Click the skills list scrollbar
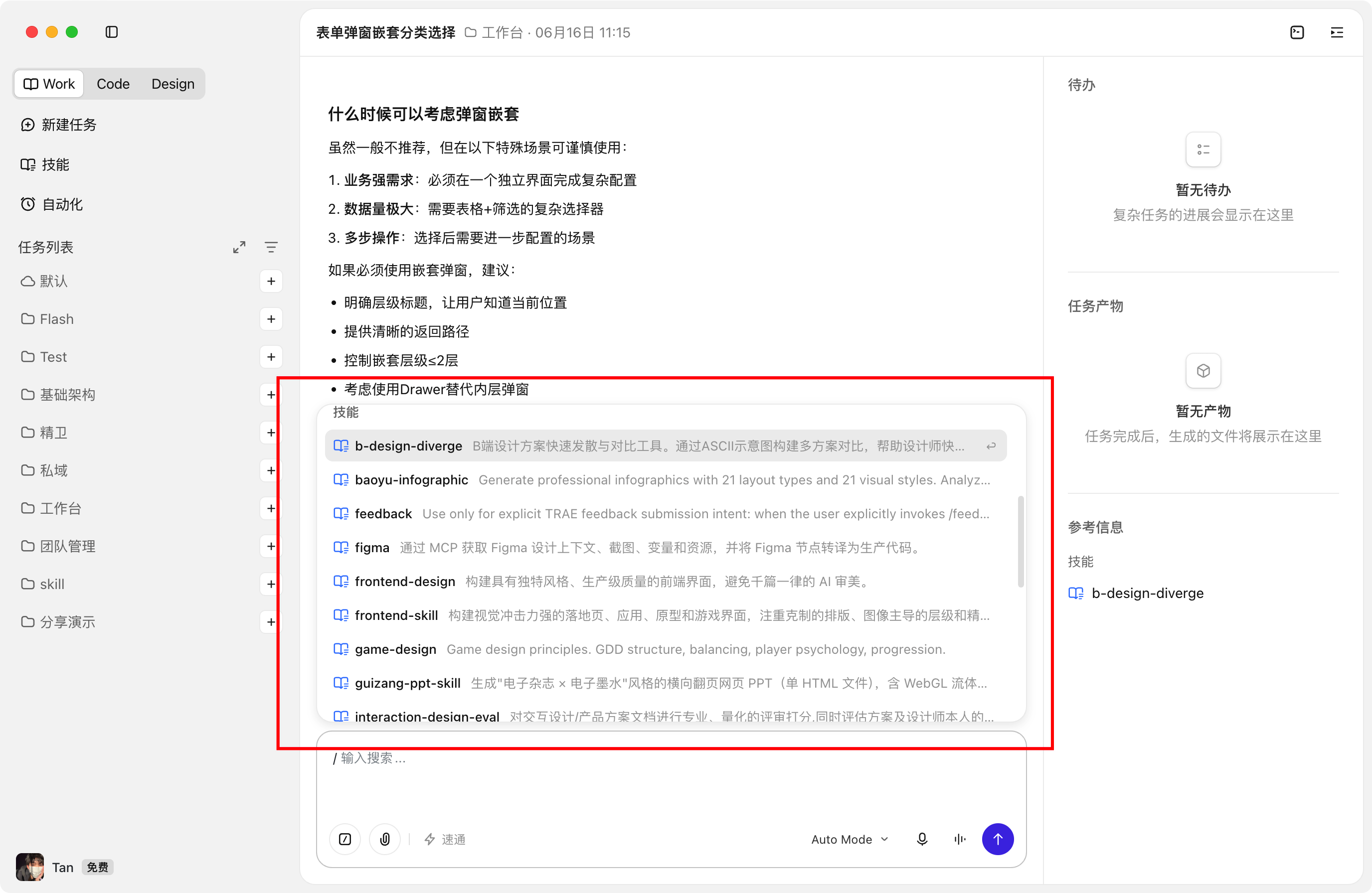The image size is (1372, 893). [x=1021, y=542]
